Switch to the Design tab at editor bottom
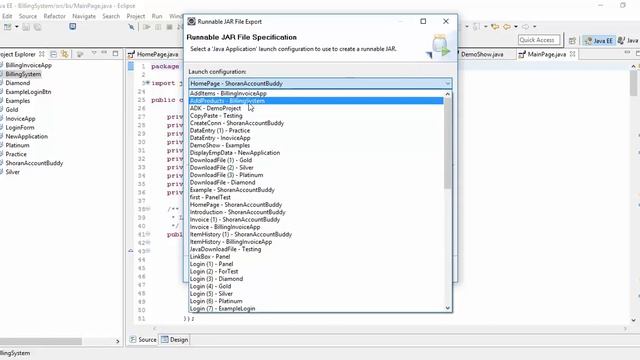640x360 pixels. click(x=175, y=340)
